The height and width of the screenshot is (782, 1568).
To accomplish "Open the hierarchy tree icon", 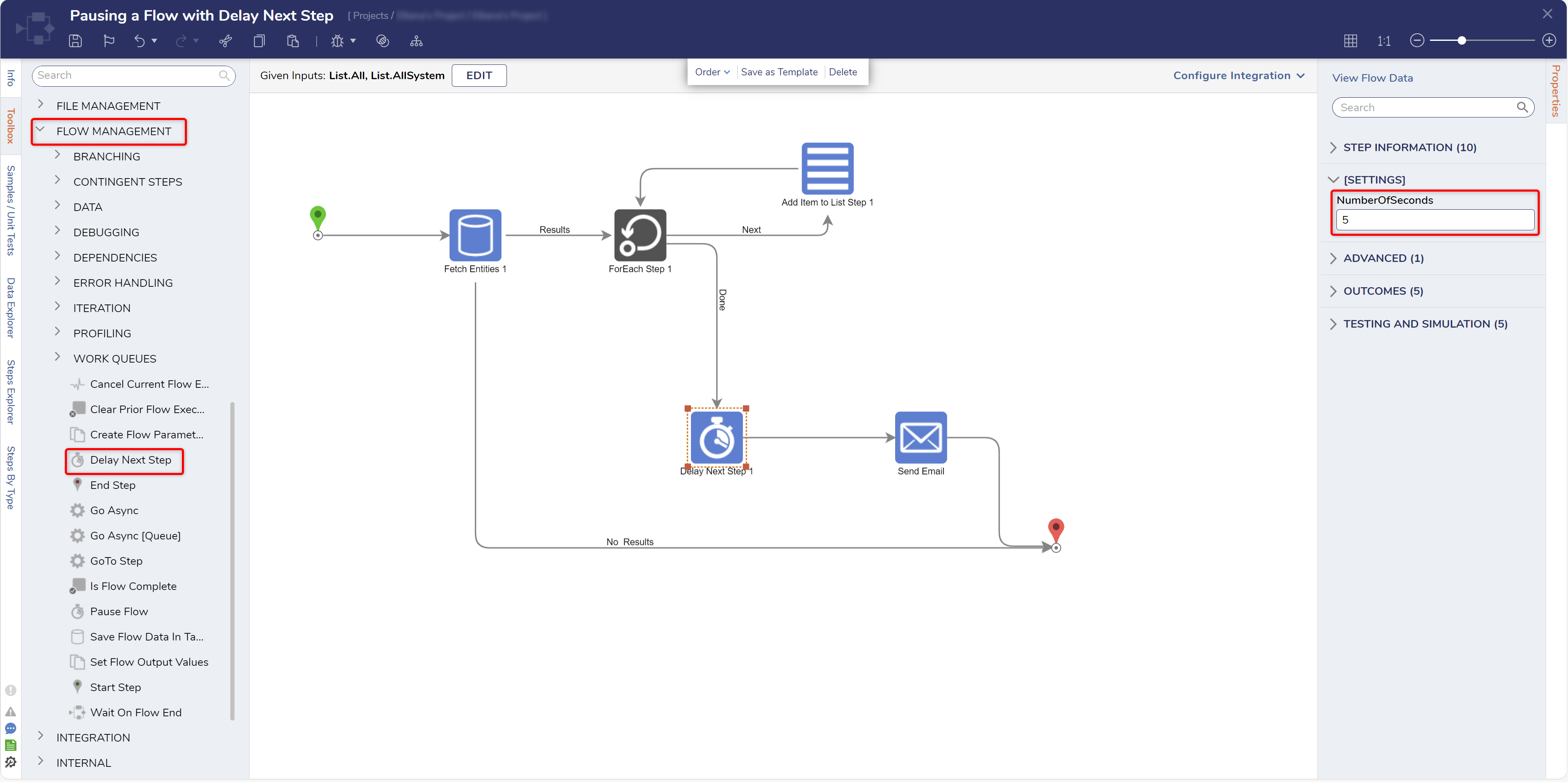I will click(x=416, y=41).
